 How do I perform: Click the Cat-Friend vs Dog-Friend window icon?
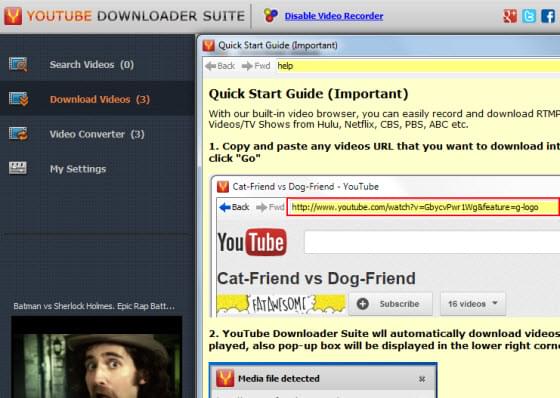(x=222, y=186)
